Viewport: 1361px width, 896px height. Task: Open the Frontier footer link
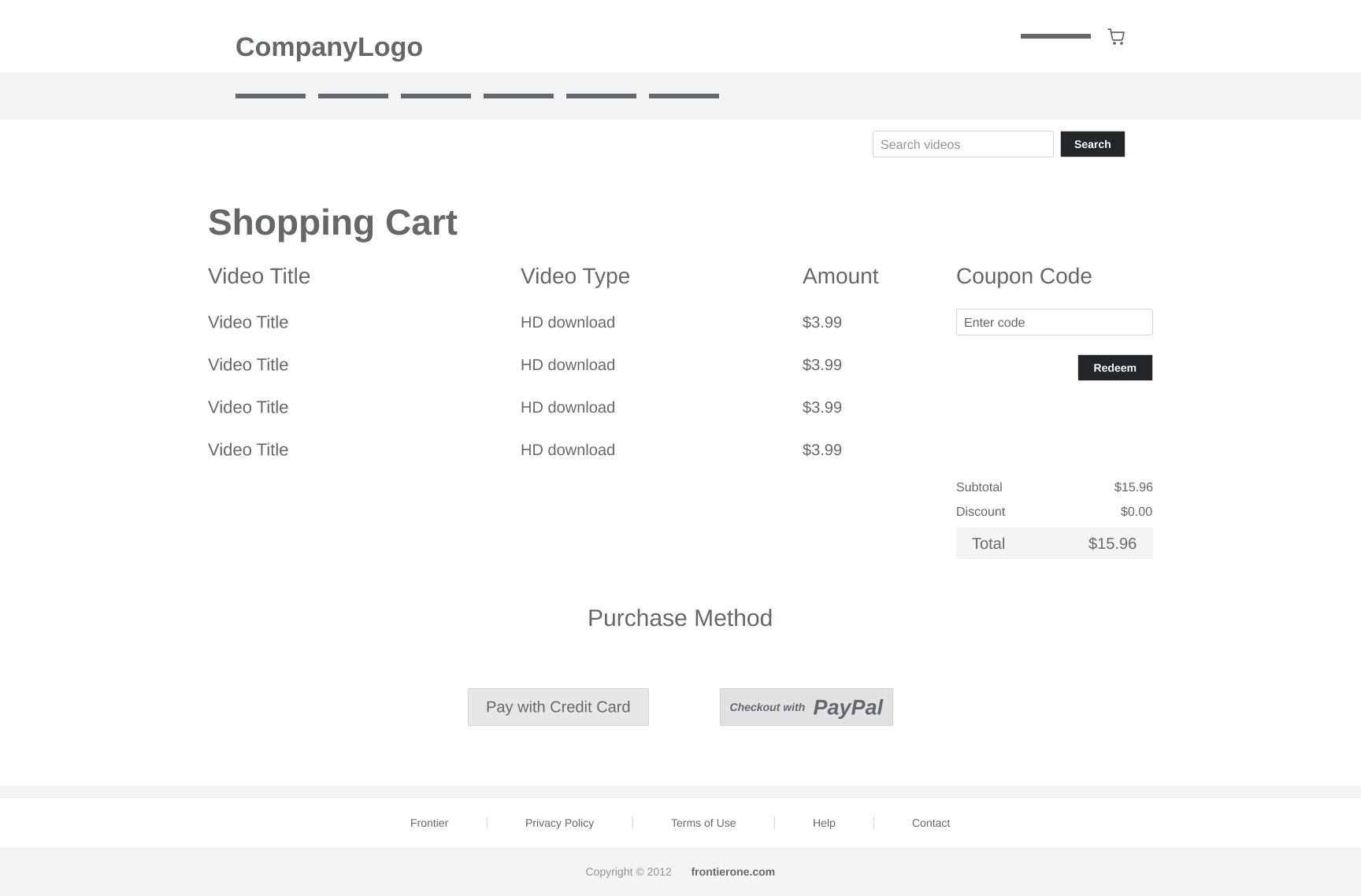click(x=429, y=823)
